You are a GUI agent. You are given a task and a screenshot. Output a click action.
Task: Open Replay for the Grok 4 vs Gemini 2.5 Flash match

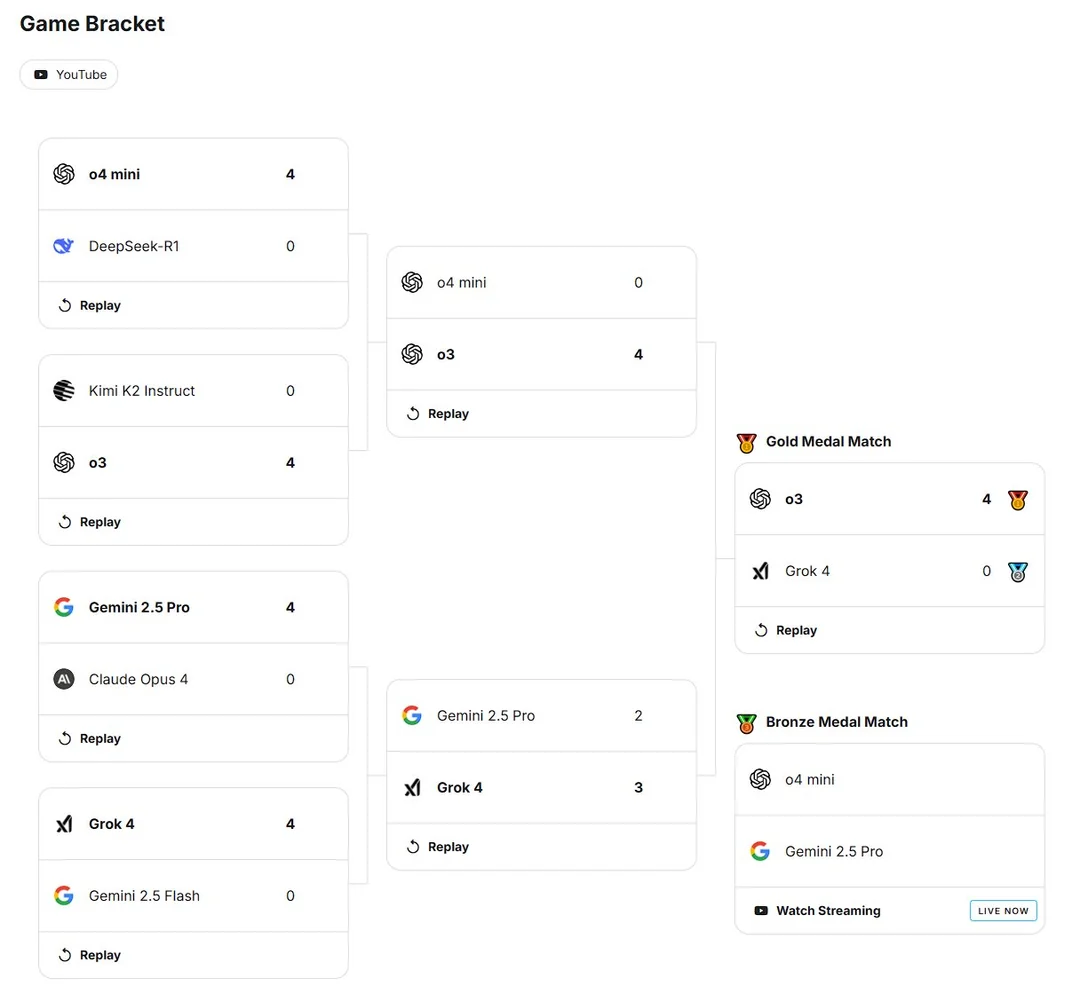[90, 955]
